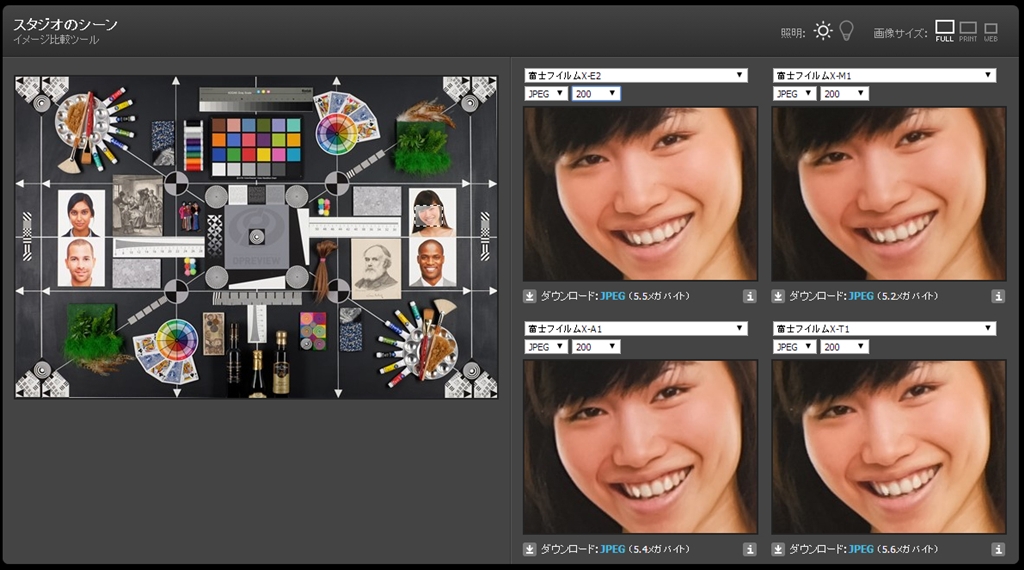1024x570 pixels.
Task: Click download icon under X-E2 image
Action: coord(530,296)
